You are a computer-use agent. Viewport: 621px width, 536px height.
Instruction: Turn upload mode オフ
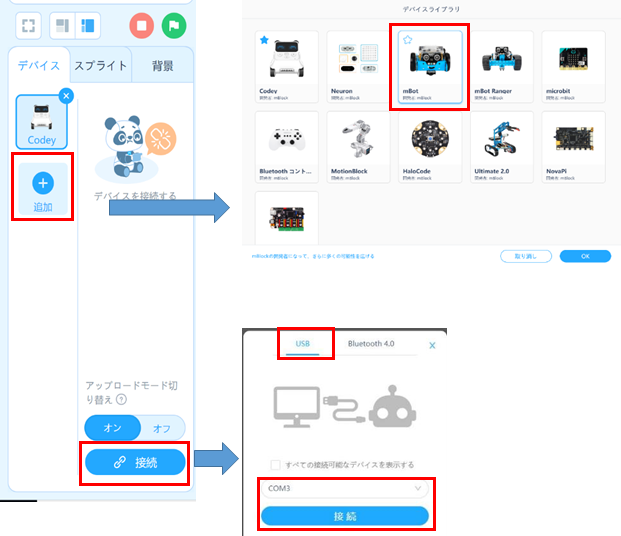162,428
